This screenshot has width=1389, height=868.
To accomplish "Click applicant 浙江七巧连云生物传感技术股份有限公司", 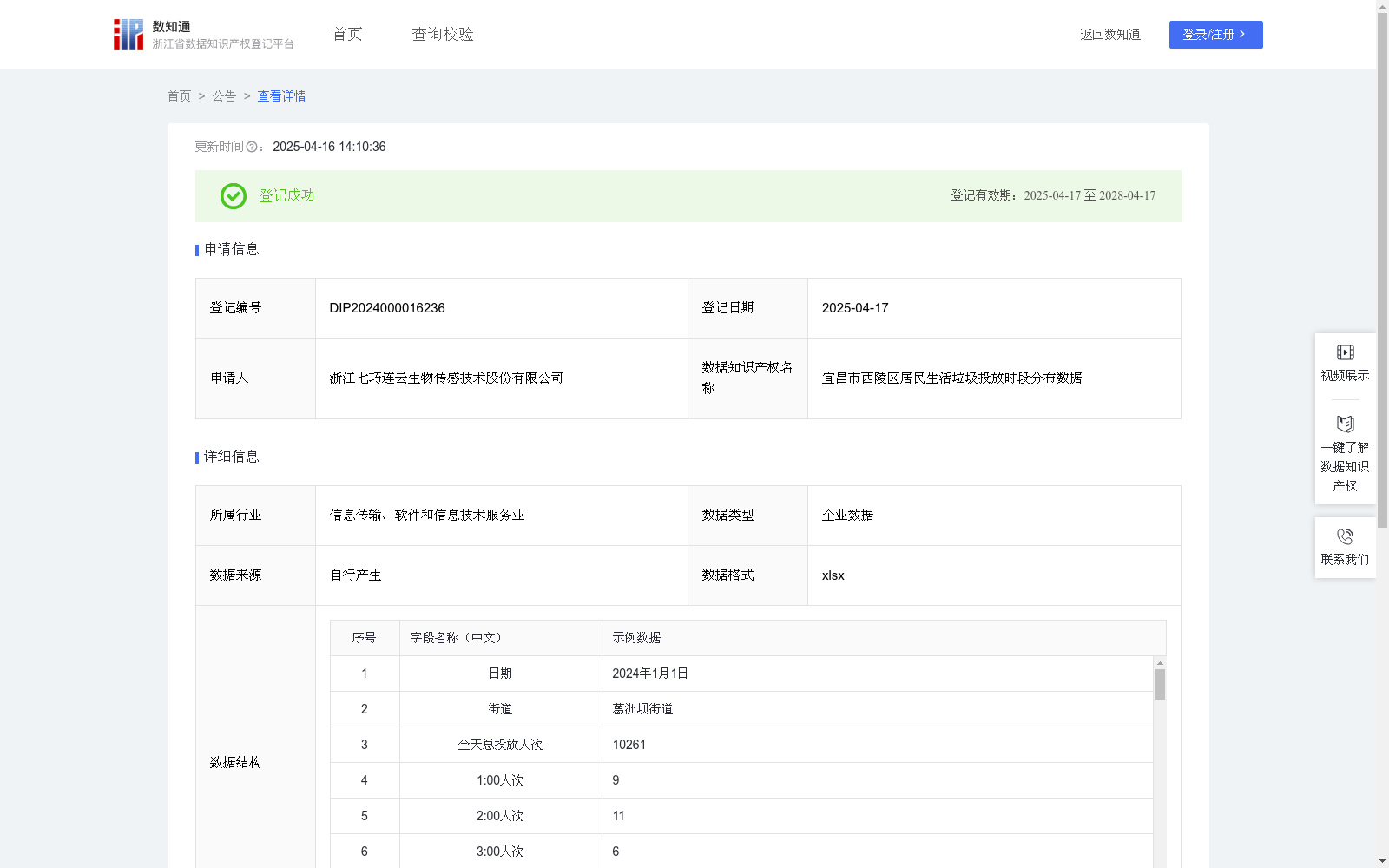I will (446, 378).
